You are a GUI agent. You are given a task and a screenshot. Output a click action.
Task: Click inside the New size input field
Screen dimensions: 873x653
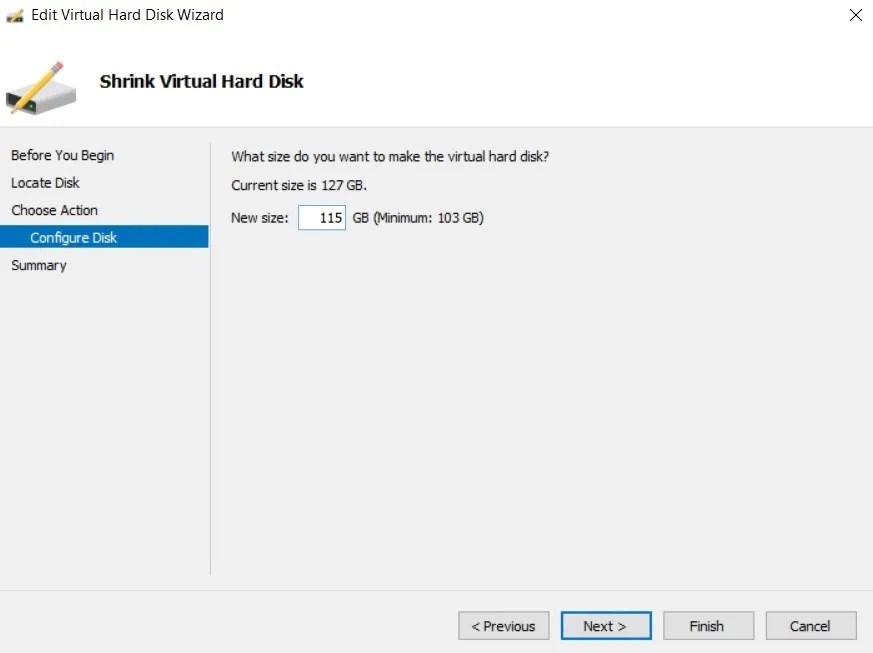321,217
